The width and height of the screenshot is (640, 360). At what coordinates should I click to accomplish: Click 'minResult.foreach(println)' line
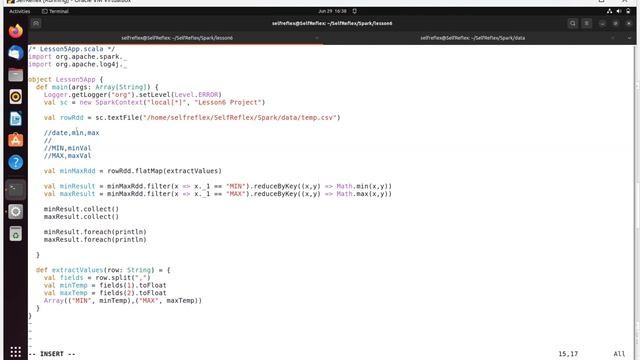95,232
